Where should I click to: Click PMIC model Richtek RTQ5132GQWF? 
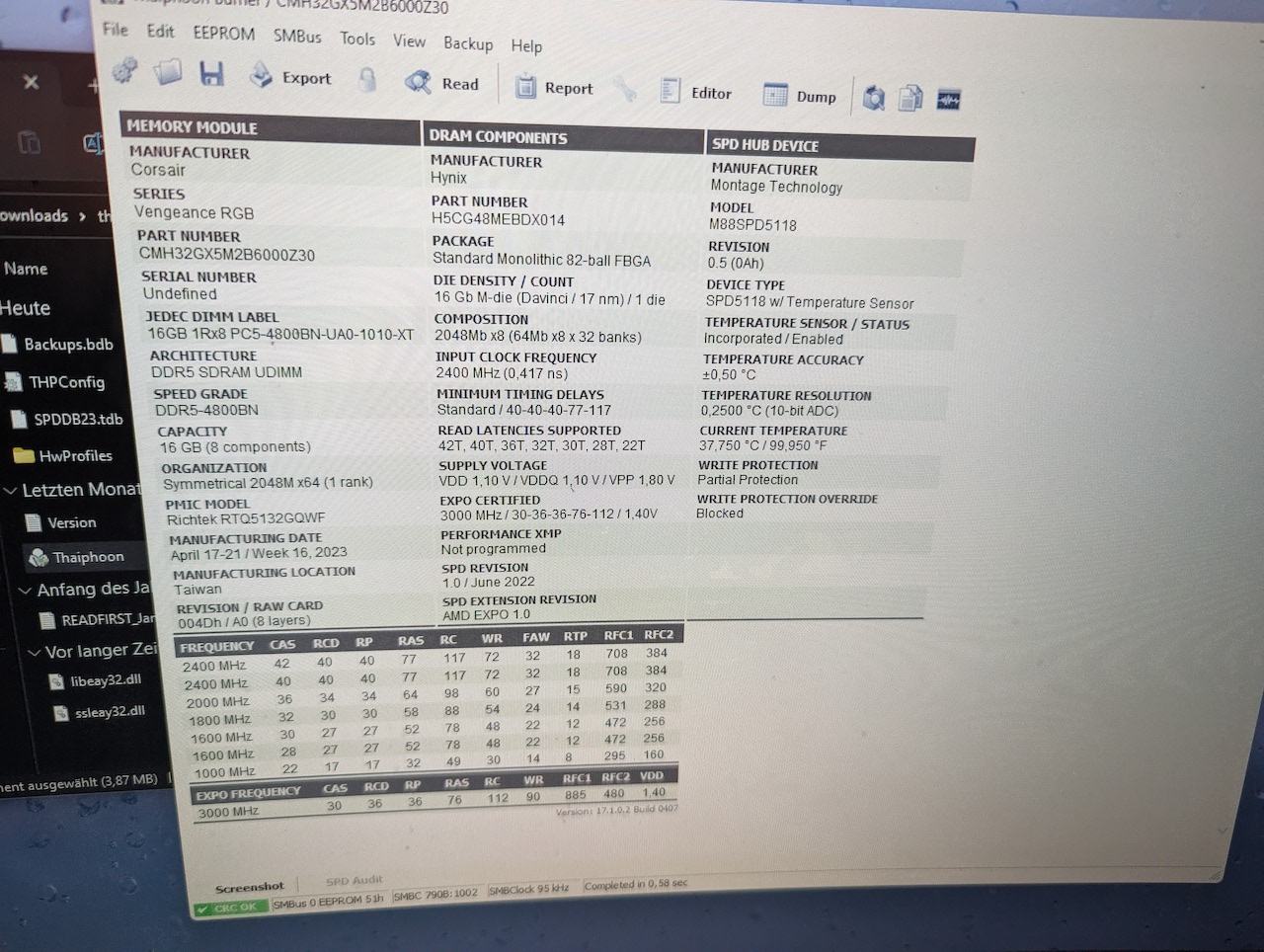(245, 517)
